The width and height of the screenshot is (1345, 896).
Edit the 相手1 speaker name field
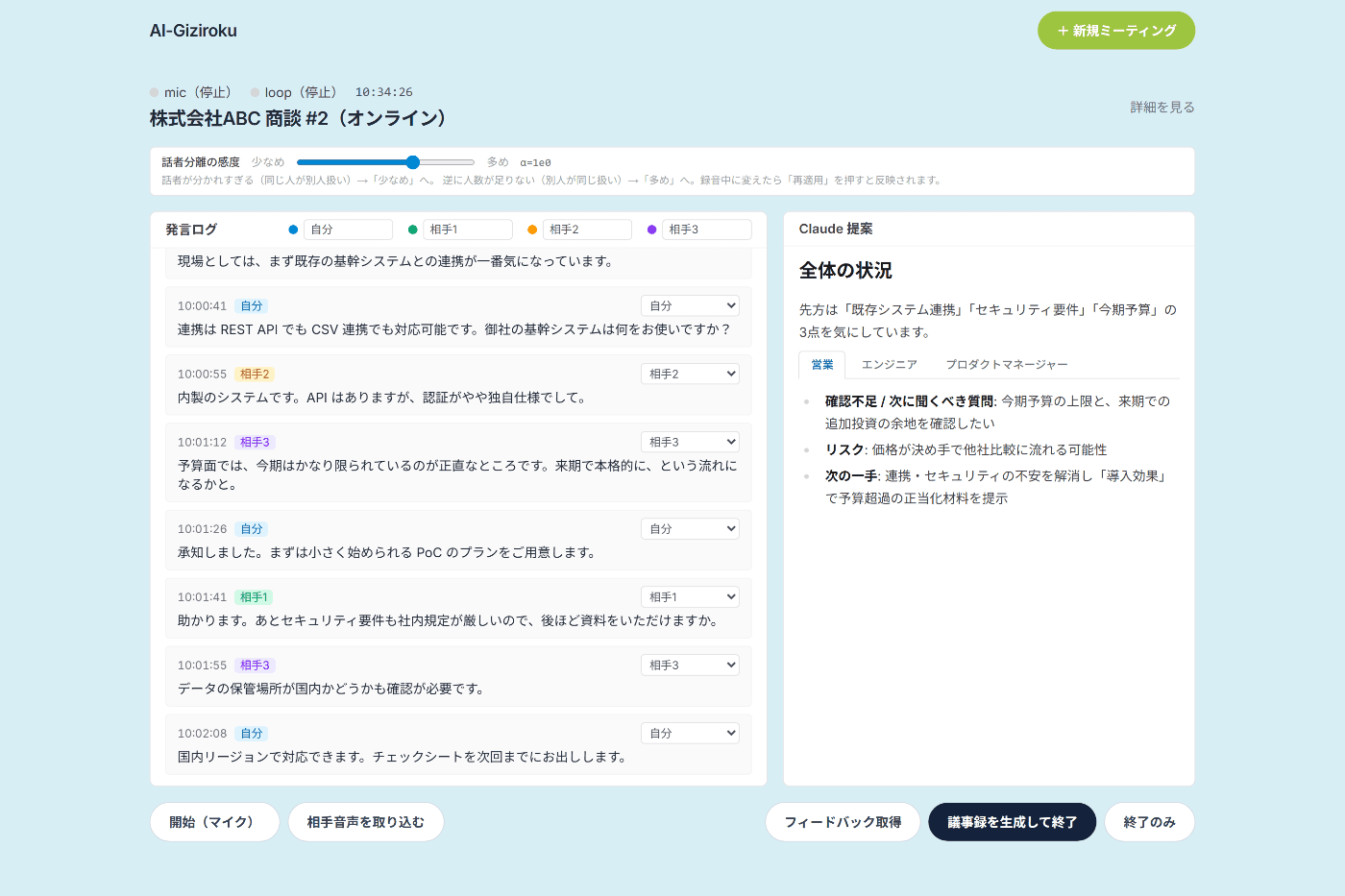pyautogui.click(x=468, y=230)
